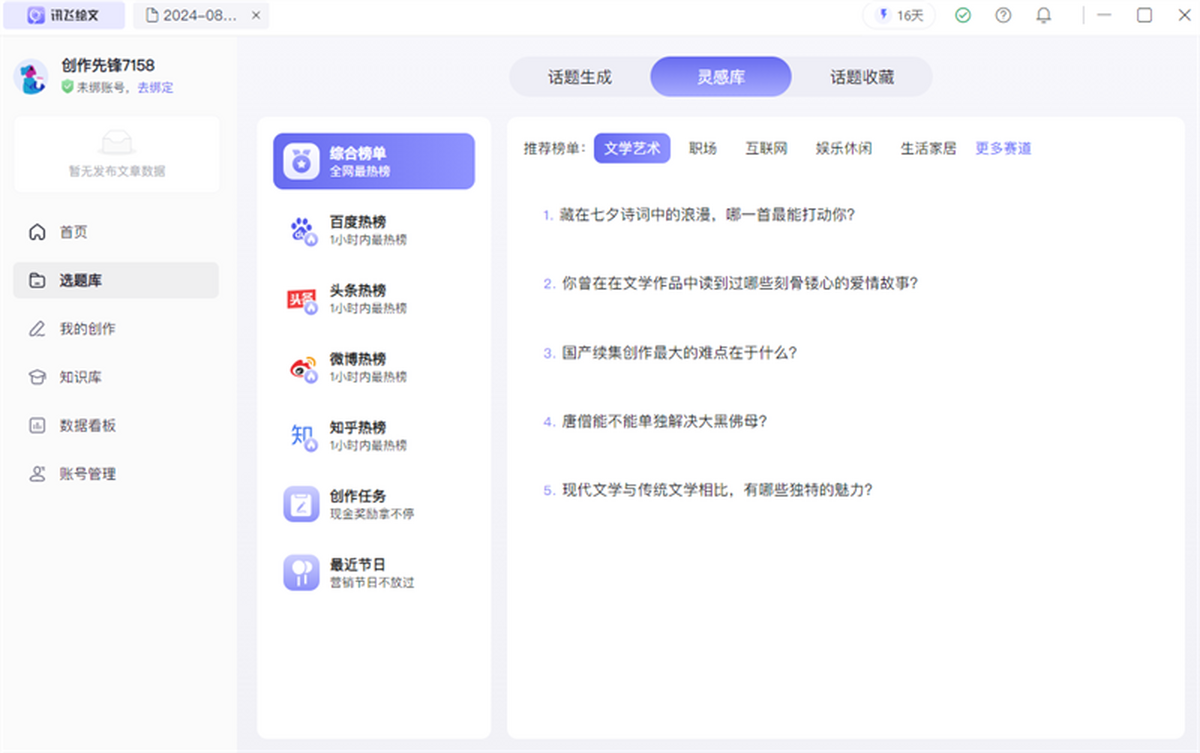Image resolution: width=1200 pixels, height=753 pixels.
Task: Click the Zhihu hot list icon
Action: coord(301,436)
